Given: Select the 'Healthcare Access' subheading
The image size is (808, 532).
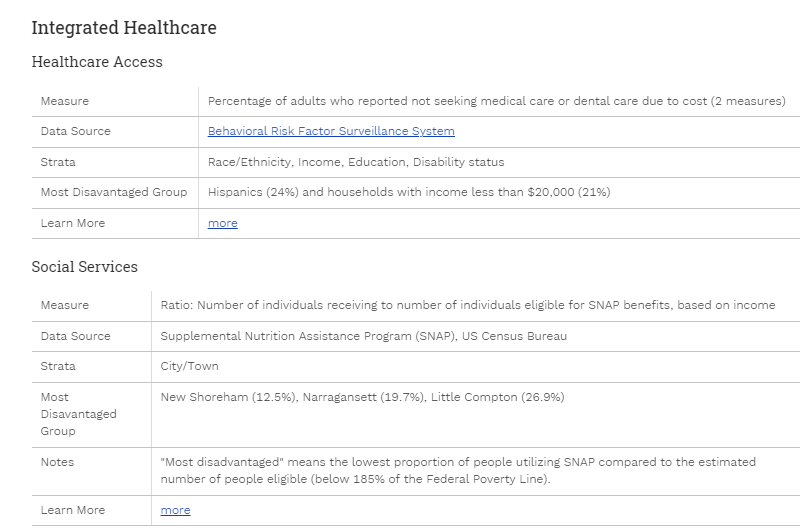Looking at the screenshot, I should pos(97,62).
